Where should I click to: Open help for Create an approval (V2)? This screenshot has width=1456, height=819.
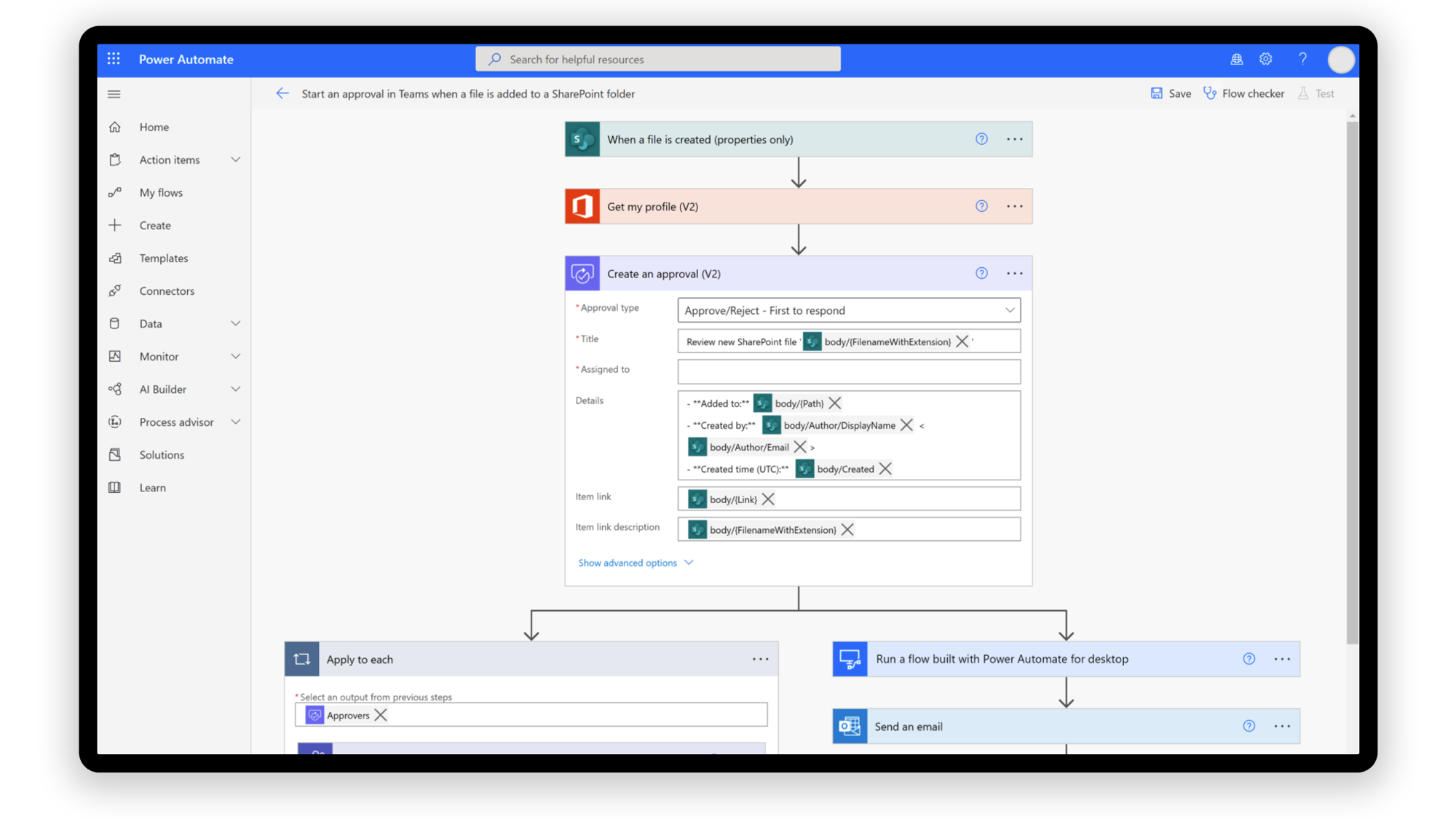[x=981, y=273]
